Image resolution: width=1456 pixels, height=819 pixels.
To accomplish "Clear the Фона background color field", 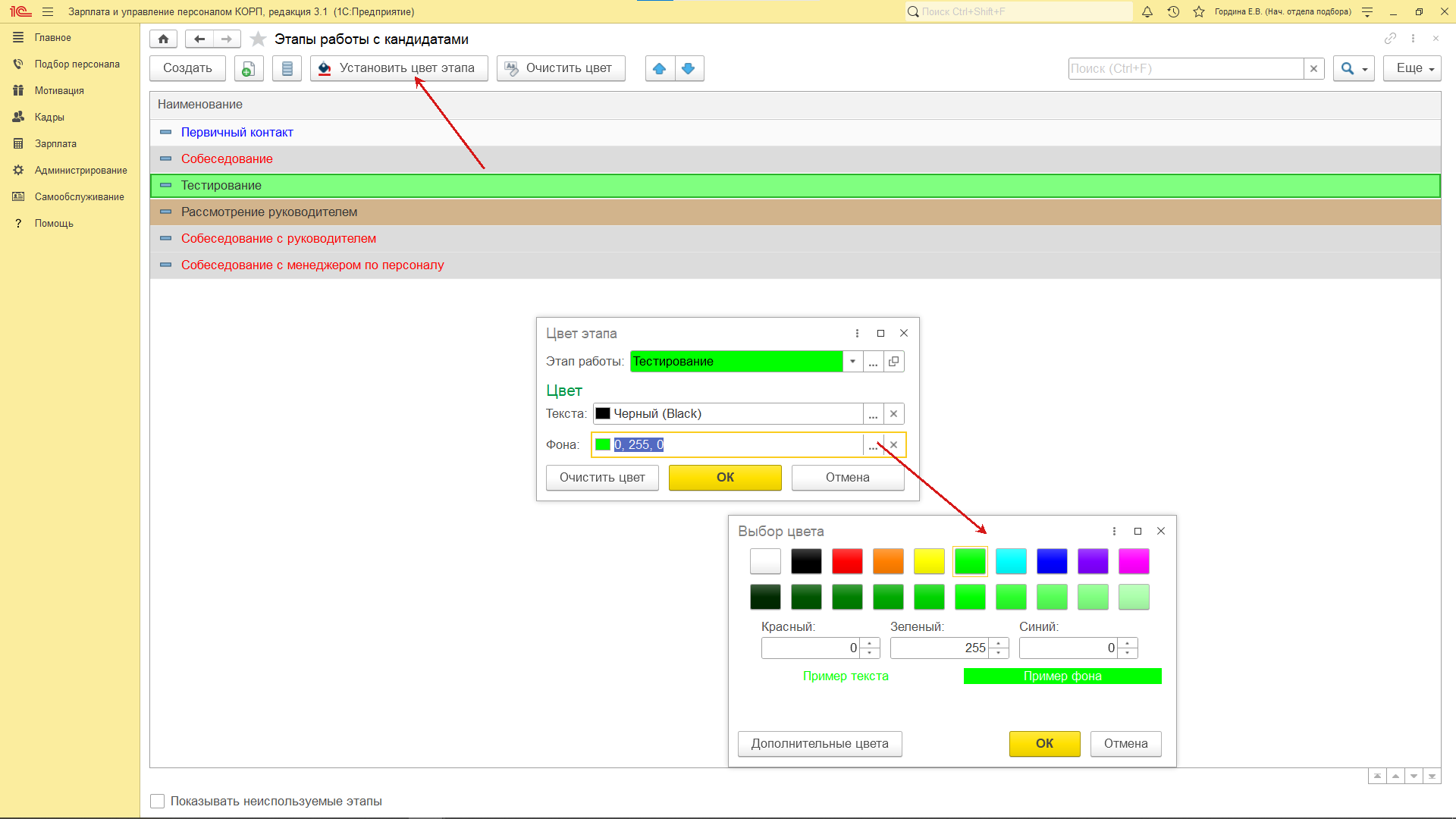I will (x=893, y=445).
